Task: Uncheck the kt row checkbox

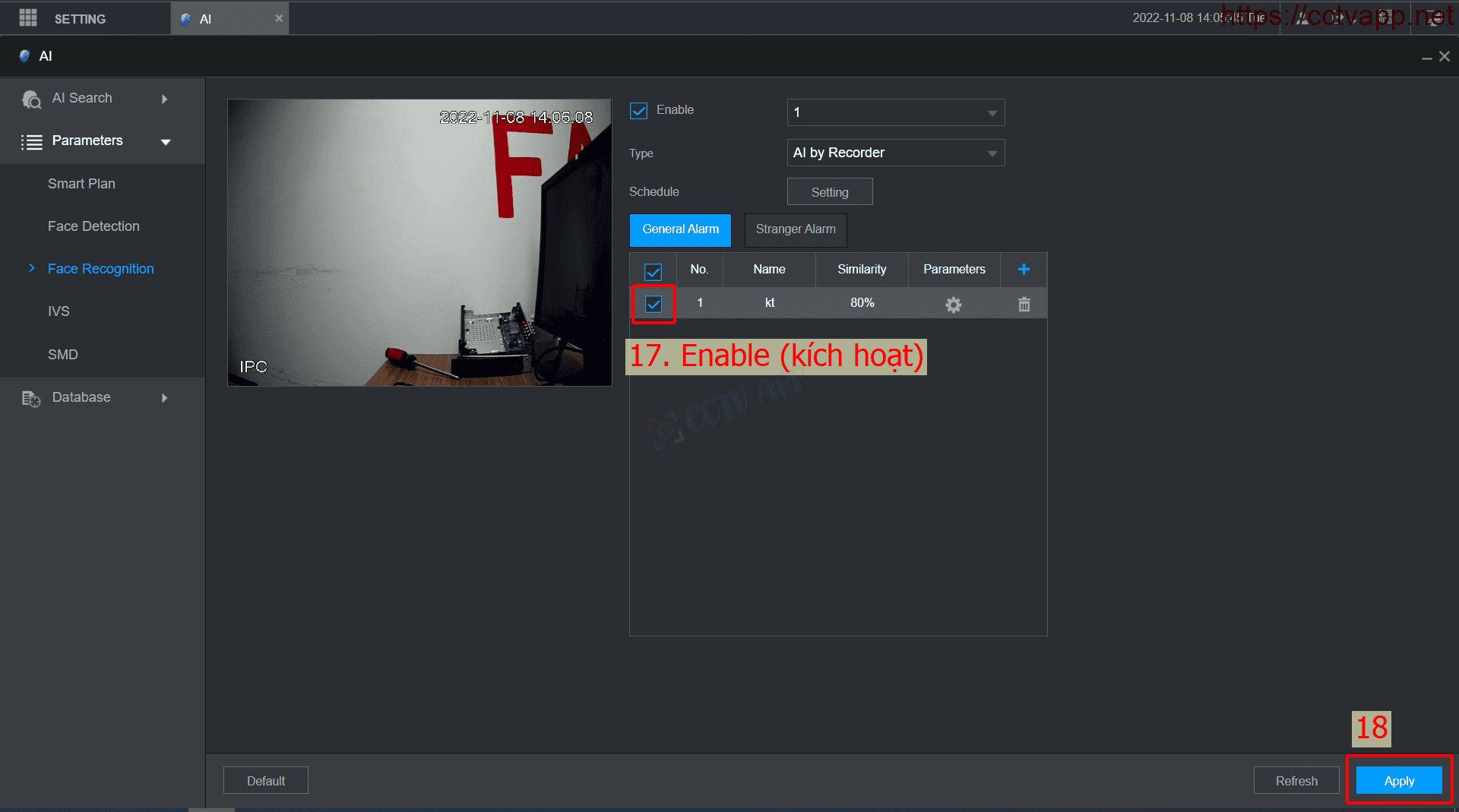Action: (x=654, y=304)
